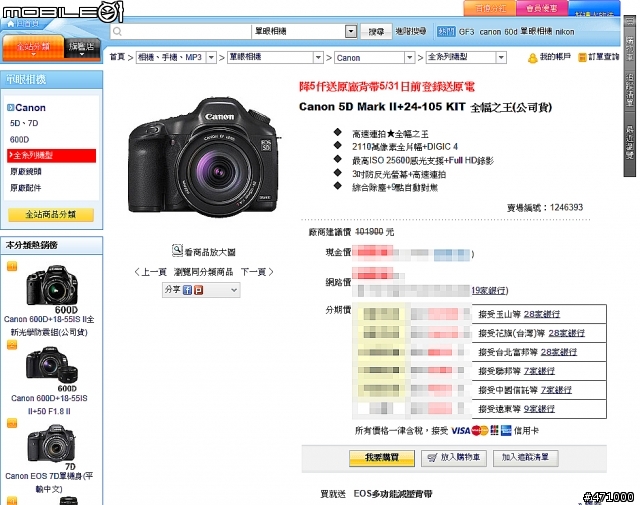Open 28家銀行 link in 玉山 row
Viewport: 640px width, 505px height.
542,314
